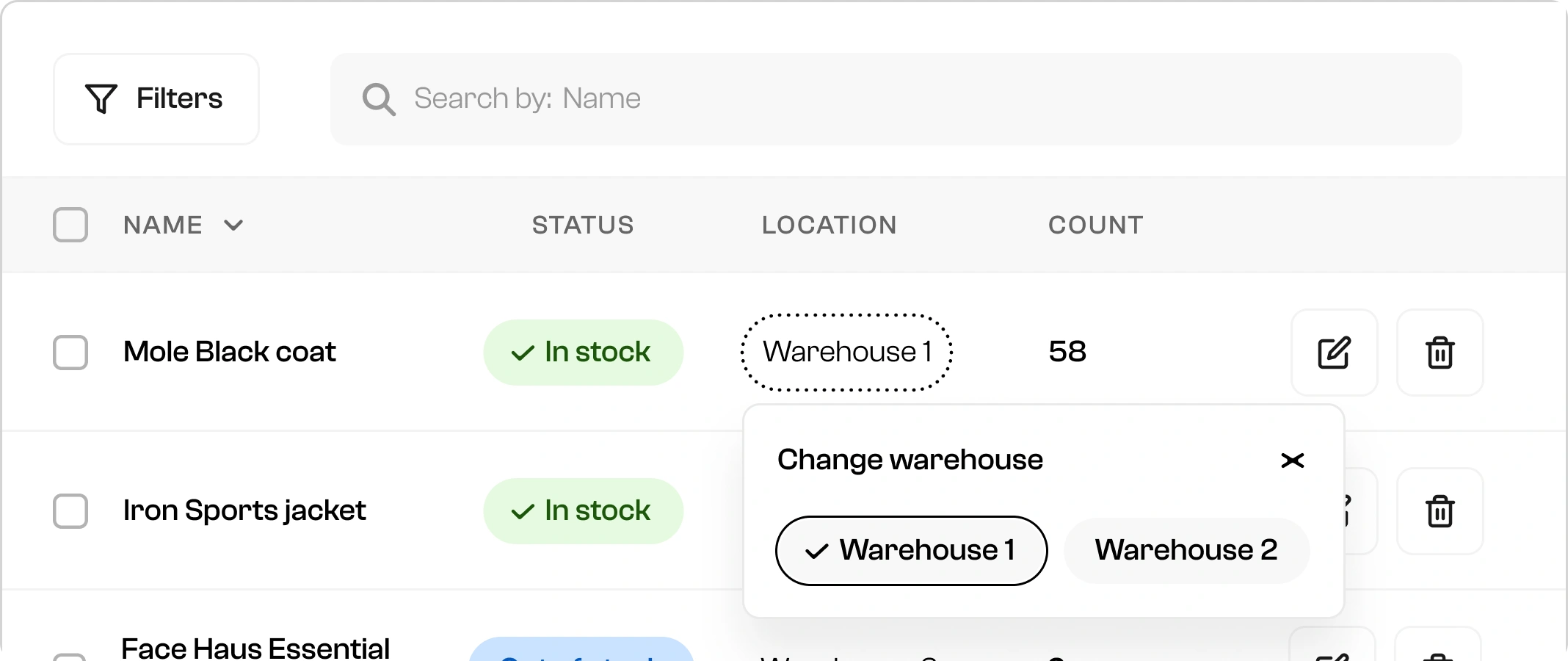The height and width of the screenshot is (661, 1568).
Task: Close the Change warehouse popup
Action: (1293, 460)
